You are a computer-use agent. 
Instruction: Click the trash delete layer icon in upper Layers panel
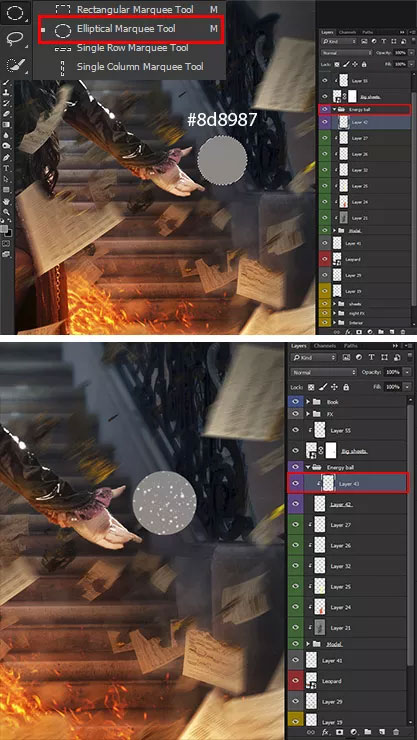pos(402,332)
